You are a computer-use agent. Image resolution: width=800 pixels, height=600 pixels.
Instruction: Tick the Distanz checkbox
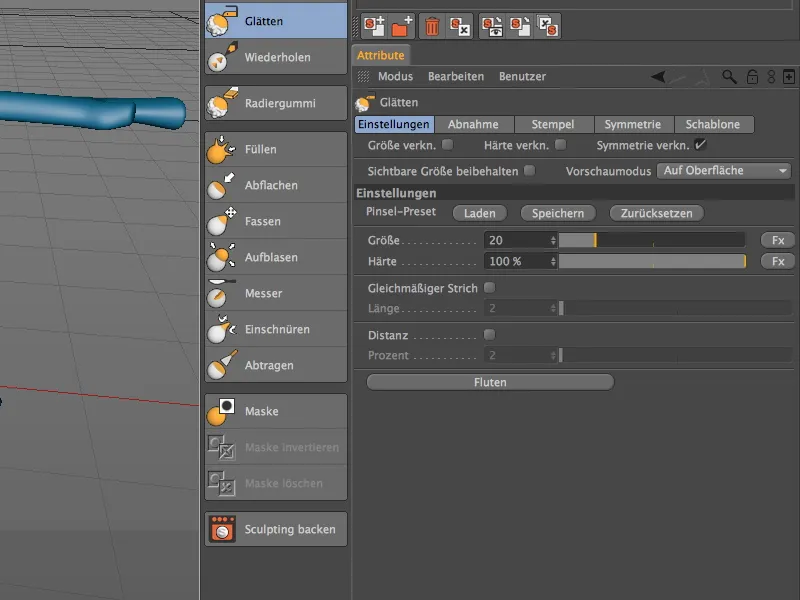coord(489,335)
